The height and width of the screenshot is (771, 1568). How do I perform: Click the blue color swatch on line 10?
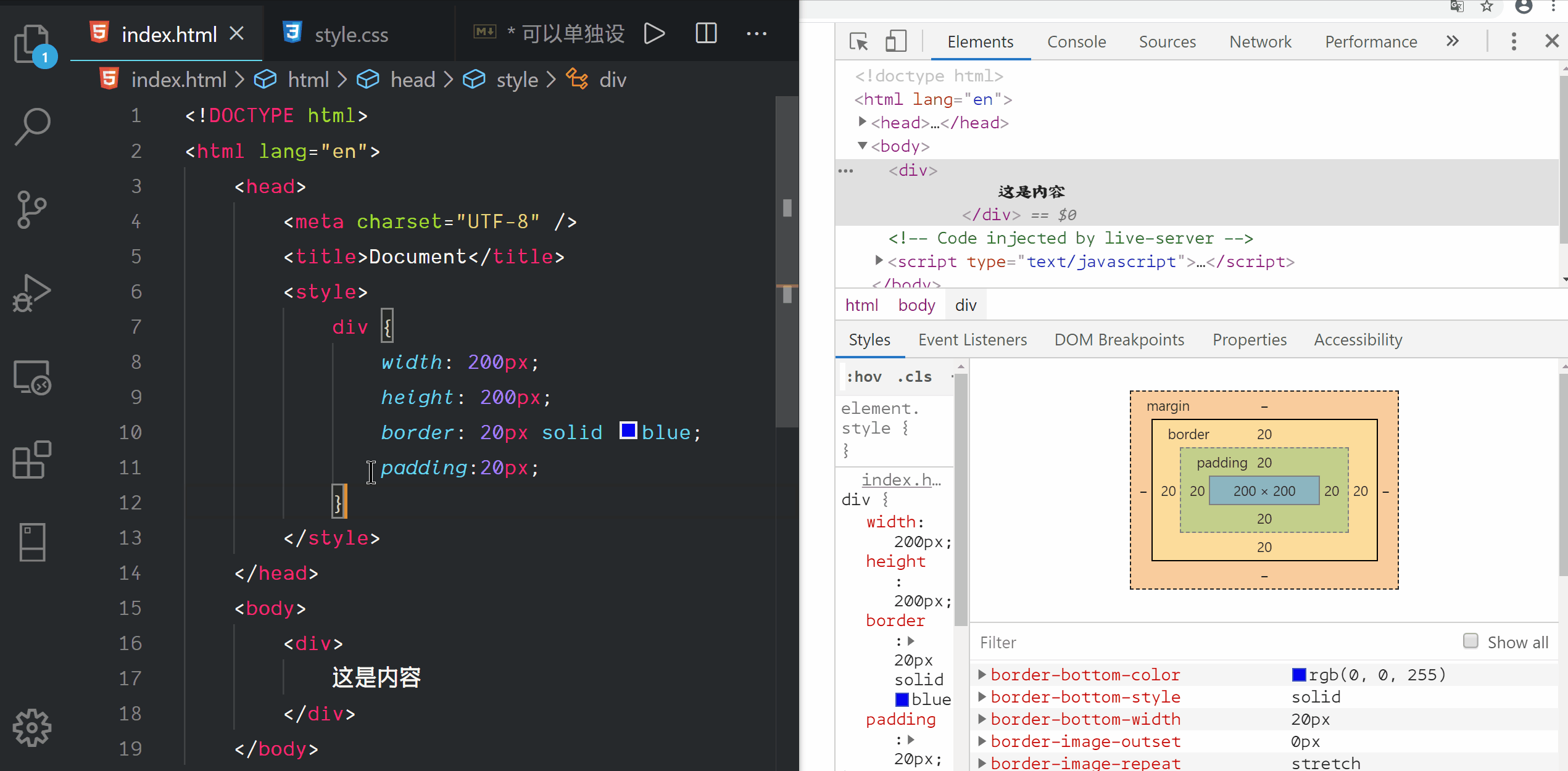(x=628, y=431)
